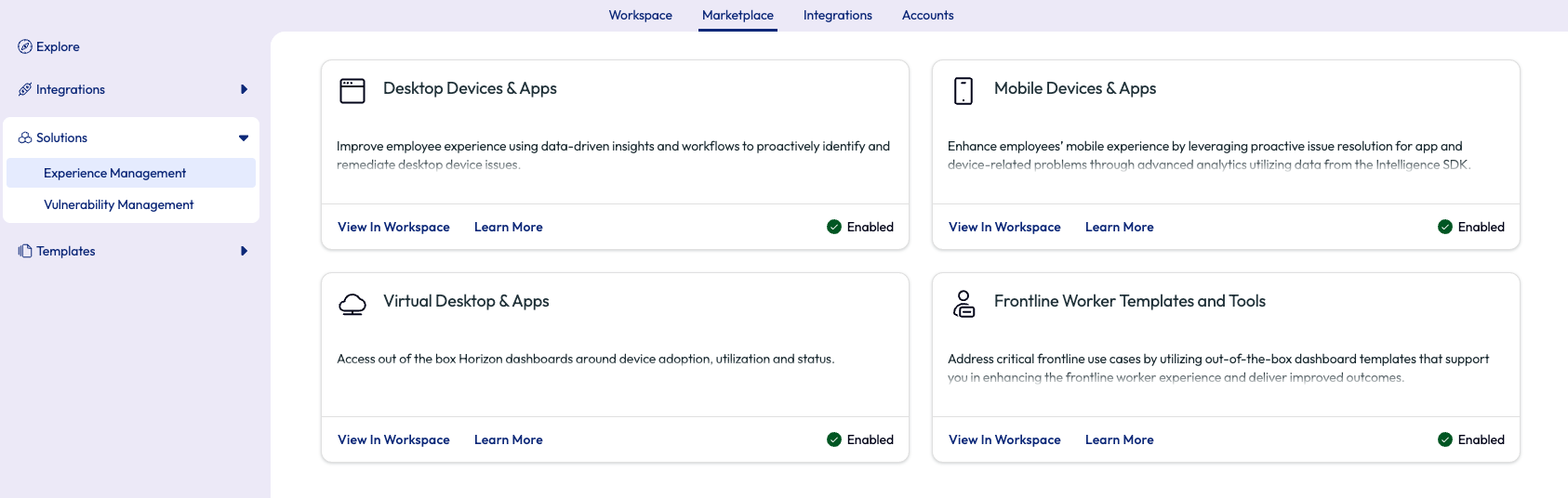This screenshot has height=498, width=1568.
Task: Click Learn More on Frontline Worker card
Action: click(x=1119, y=439)
